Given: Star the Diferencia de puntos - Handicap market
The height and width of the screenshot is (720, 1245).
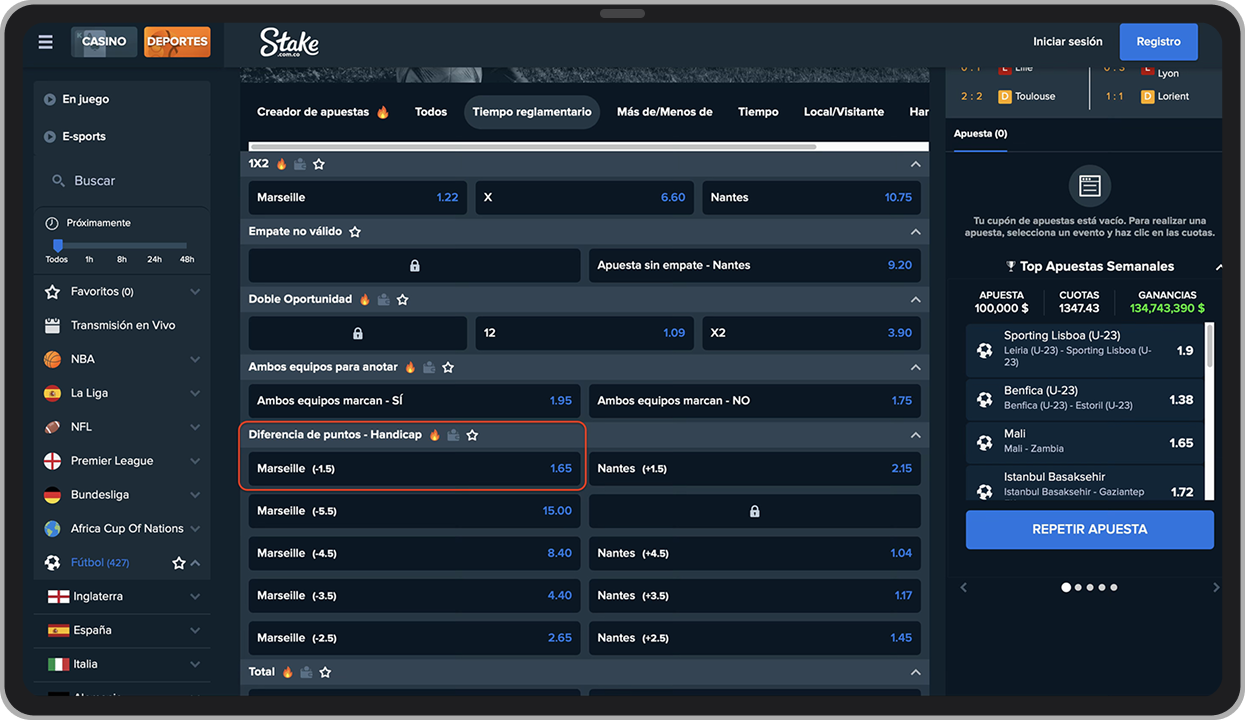Looking at the screenshot, I should tap(472, 434).
